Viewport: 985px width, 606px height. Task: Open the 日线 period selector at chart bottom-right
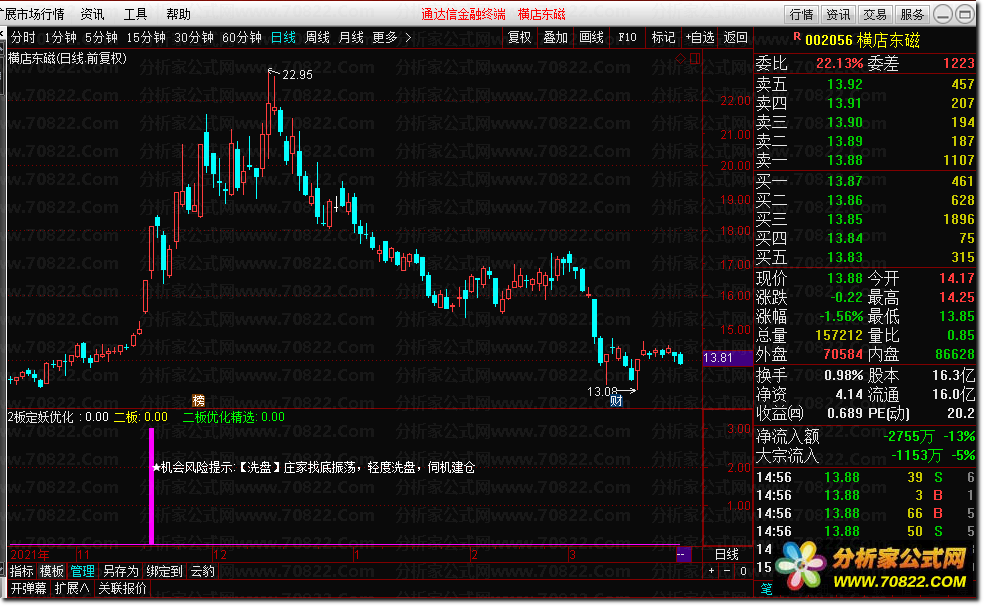[727, 555]
